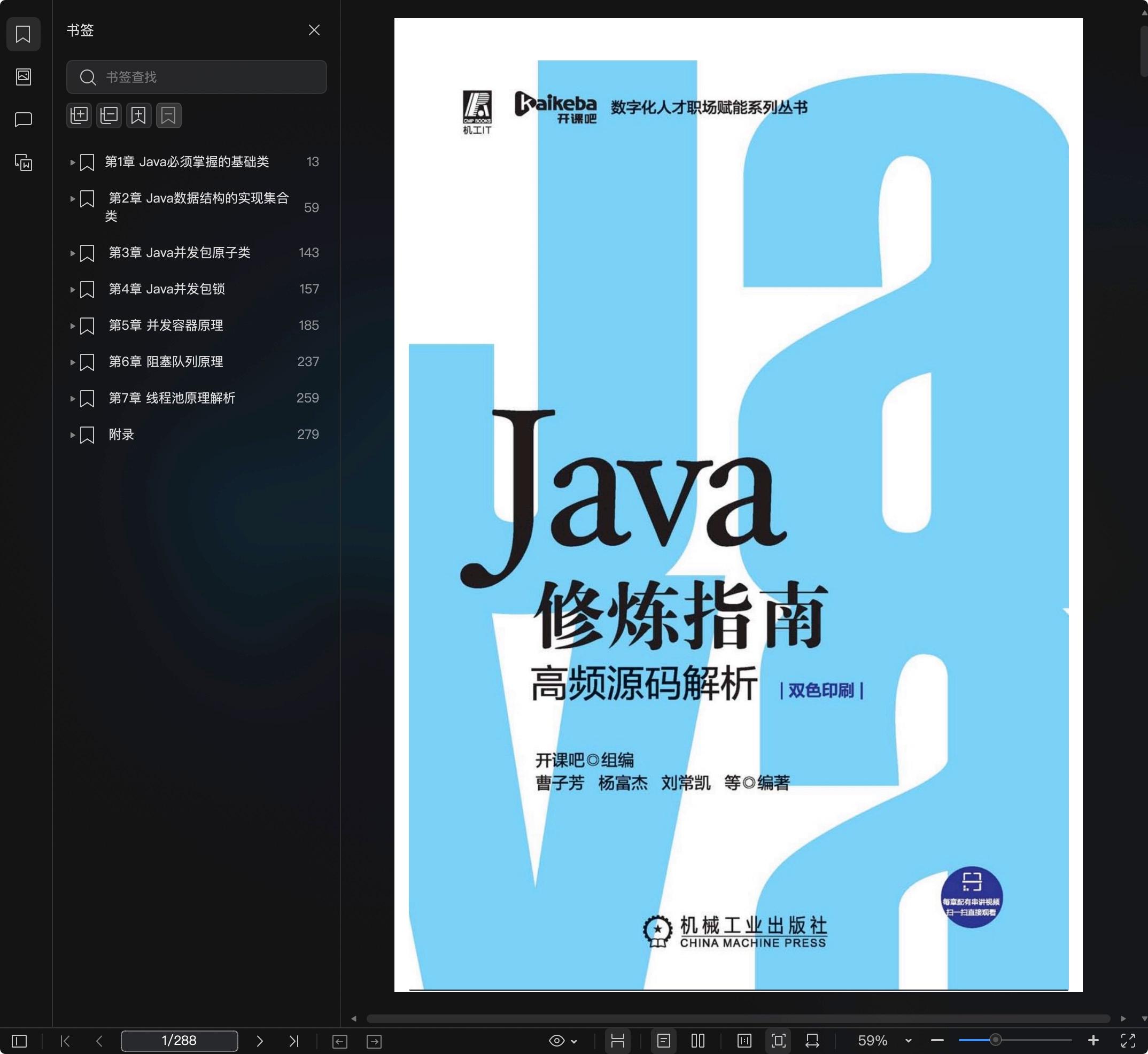This screenshot has height=1054, width=1148.
Task: Toggle fit page zoom
Action: click(x=779, y=1041)
